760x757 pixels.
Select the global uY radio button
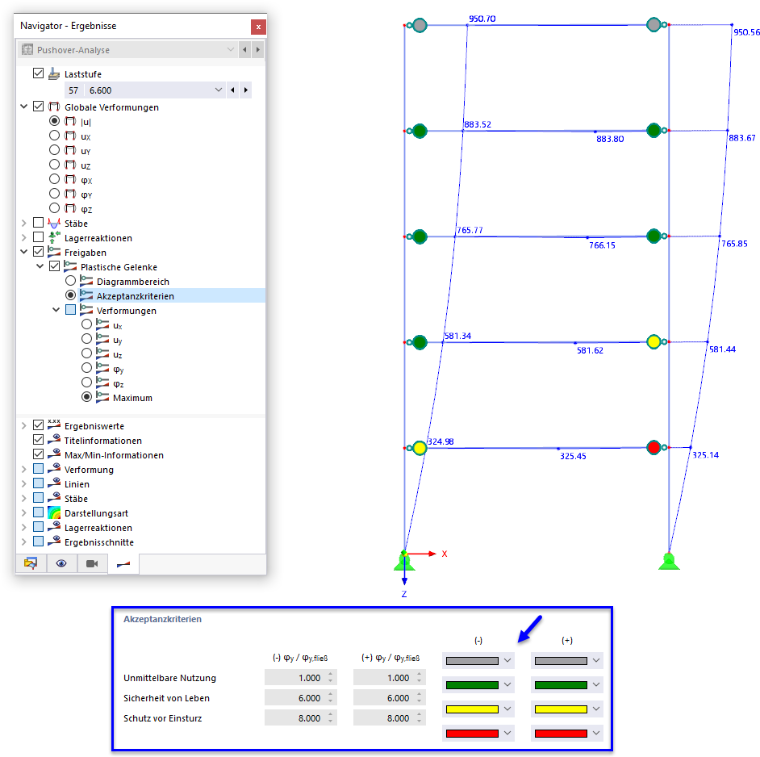click(x=54, y=150)
